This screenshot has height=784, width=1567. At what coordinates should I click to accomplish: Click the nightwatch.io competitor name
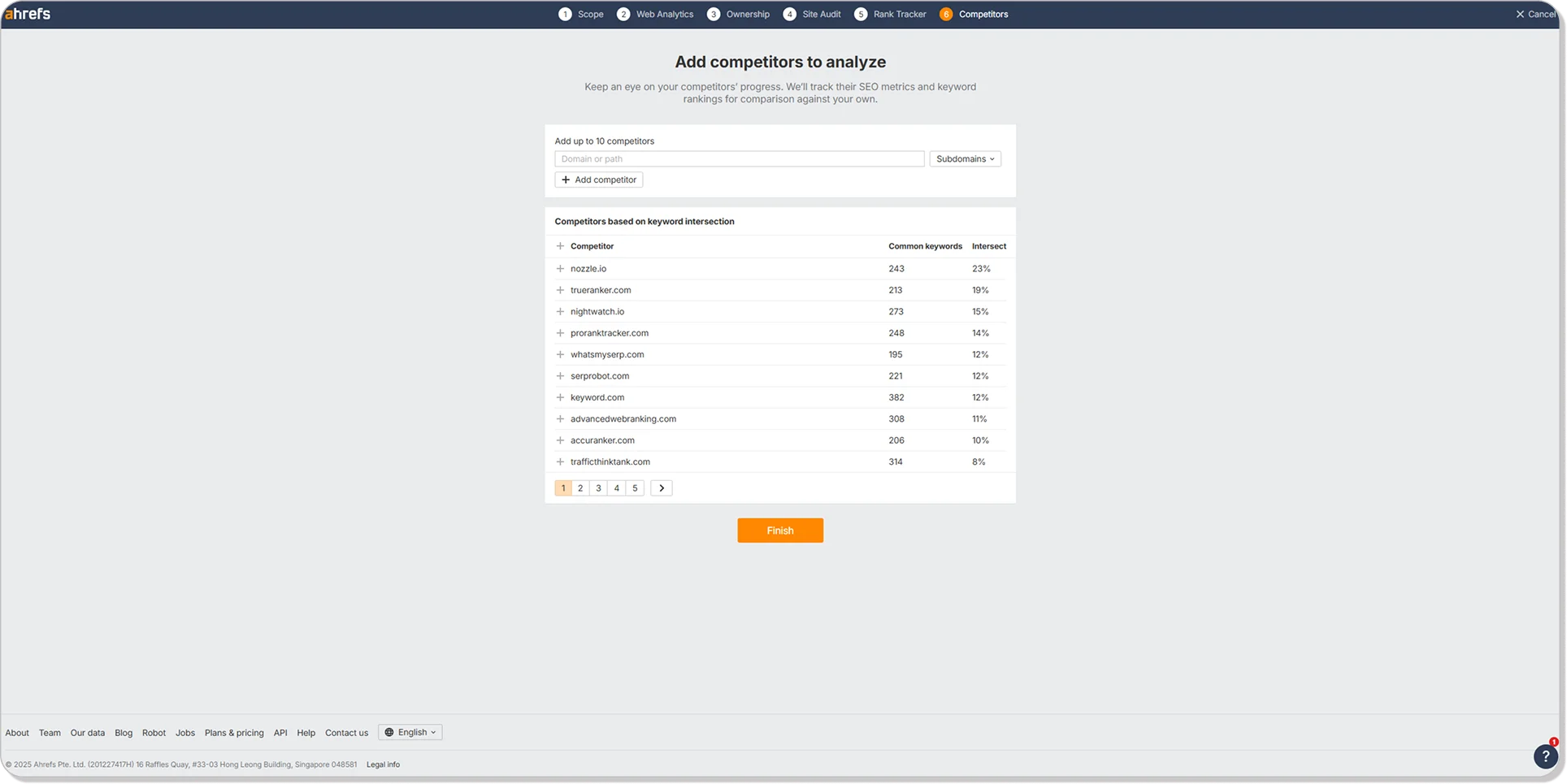[x=597, y=312]
